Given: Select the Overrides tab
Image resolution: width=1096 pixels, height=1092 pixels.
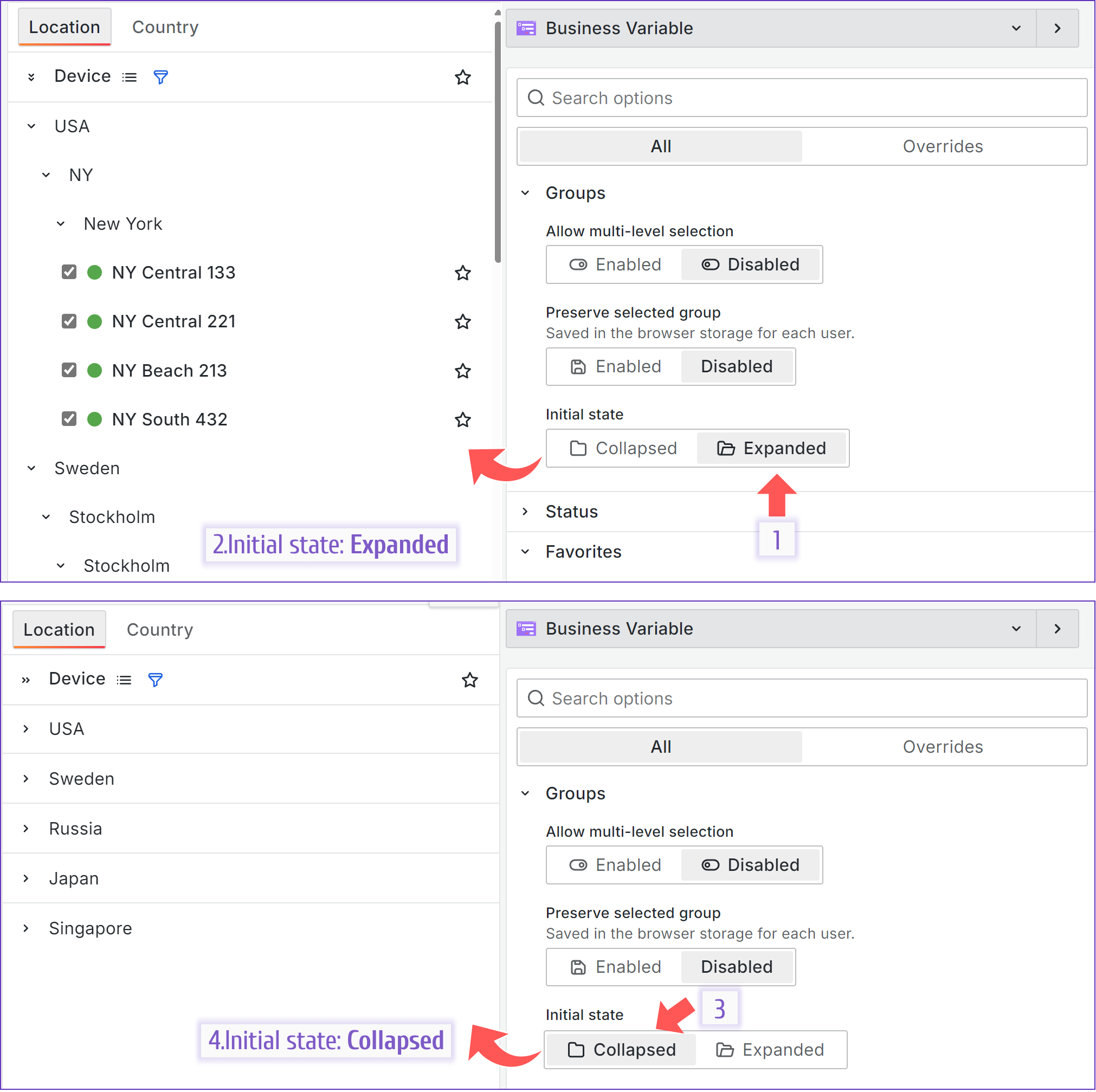Looking at the screenshot, I should [x=944, y=146].
